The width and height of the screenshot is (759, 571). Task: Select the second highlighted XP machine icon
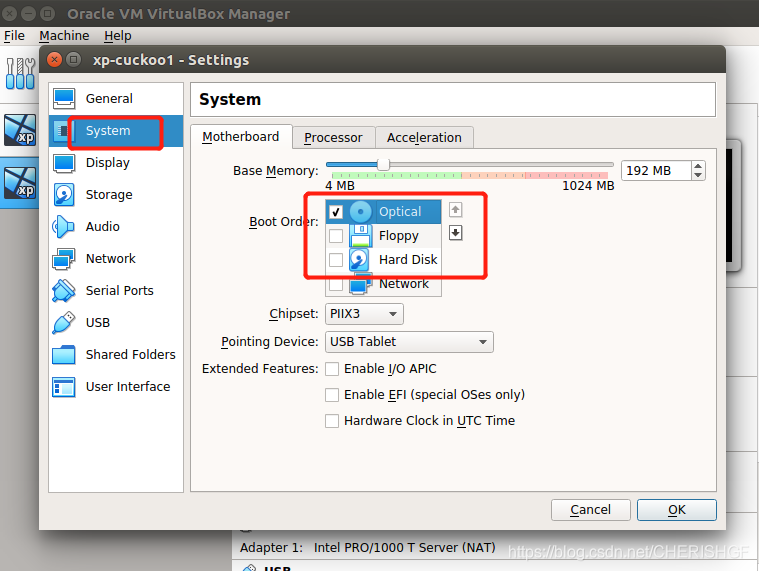[x=20, y=183]
